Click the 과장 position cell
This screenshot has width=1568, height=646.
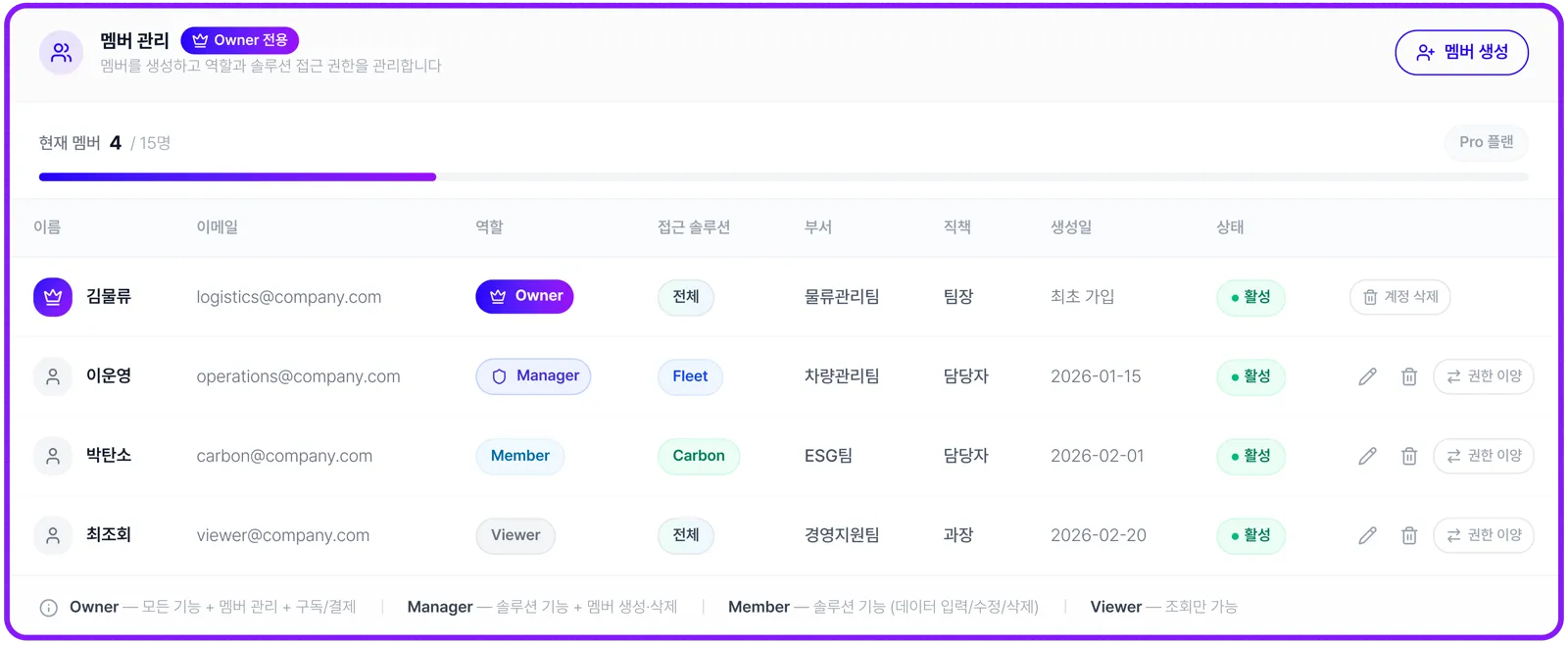point(958,535)
